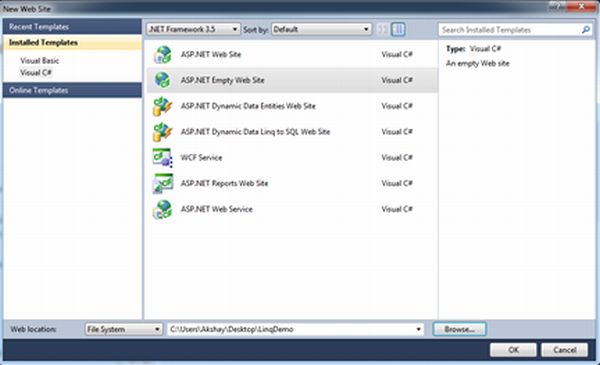Click Visual C# label in WCF Service row
The height and width of the screenshot is (365, 600).
[x=397, y=158]
